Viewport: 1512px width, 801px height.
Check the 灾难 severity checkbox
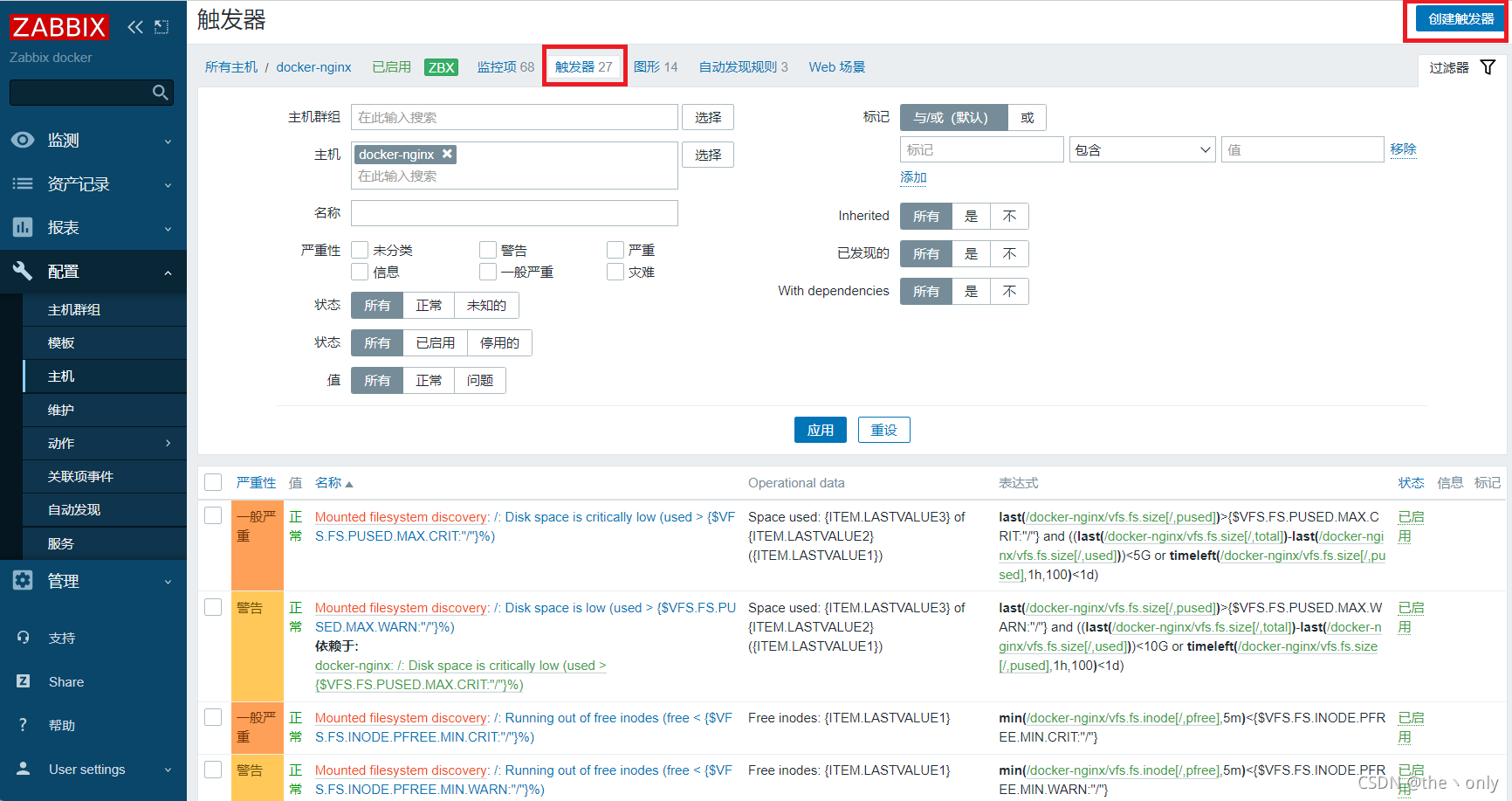615,272
